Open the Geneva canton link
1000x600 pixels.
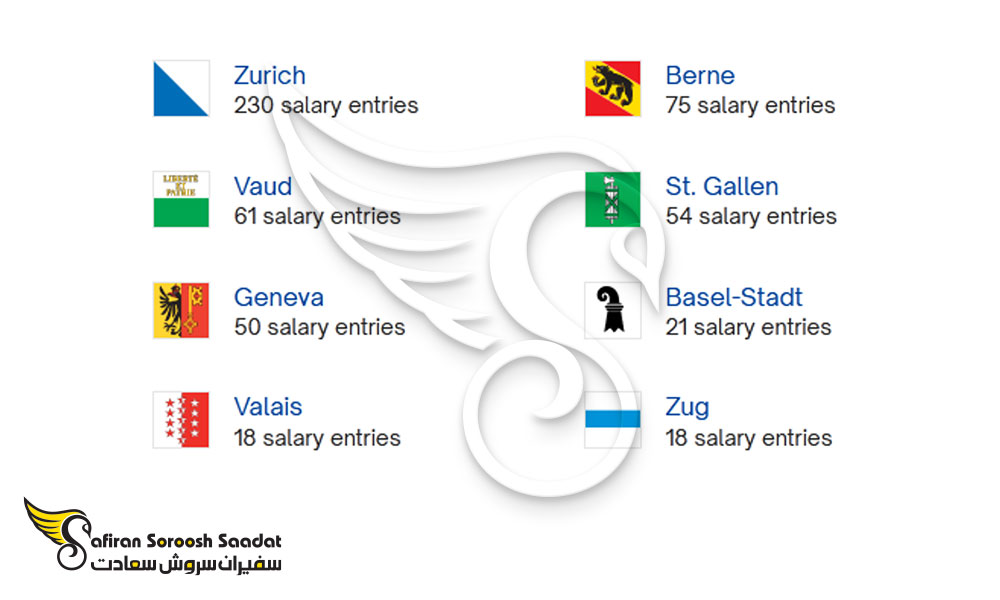(x=279, y=297)
